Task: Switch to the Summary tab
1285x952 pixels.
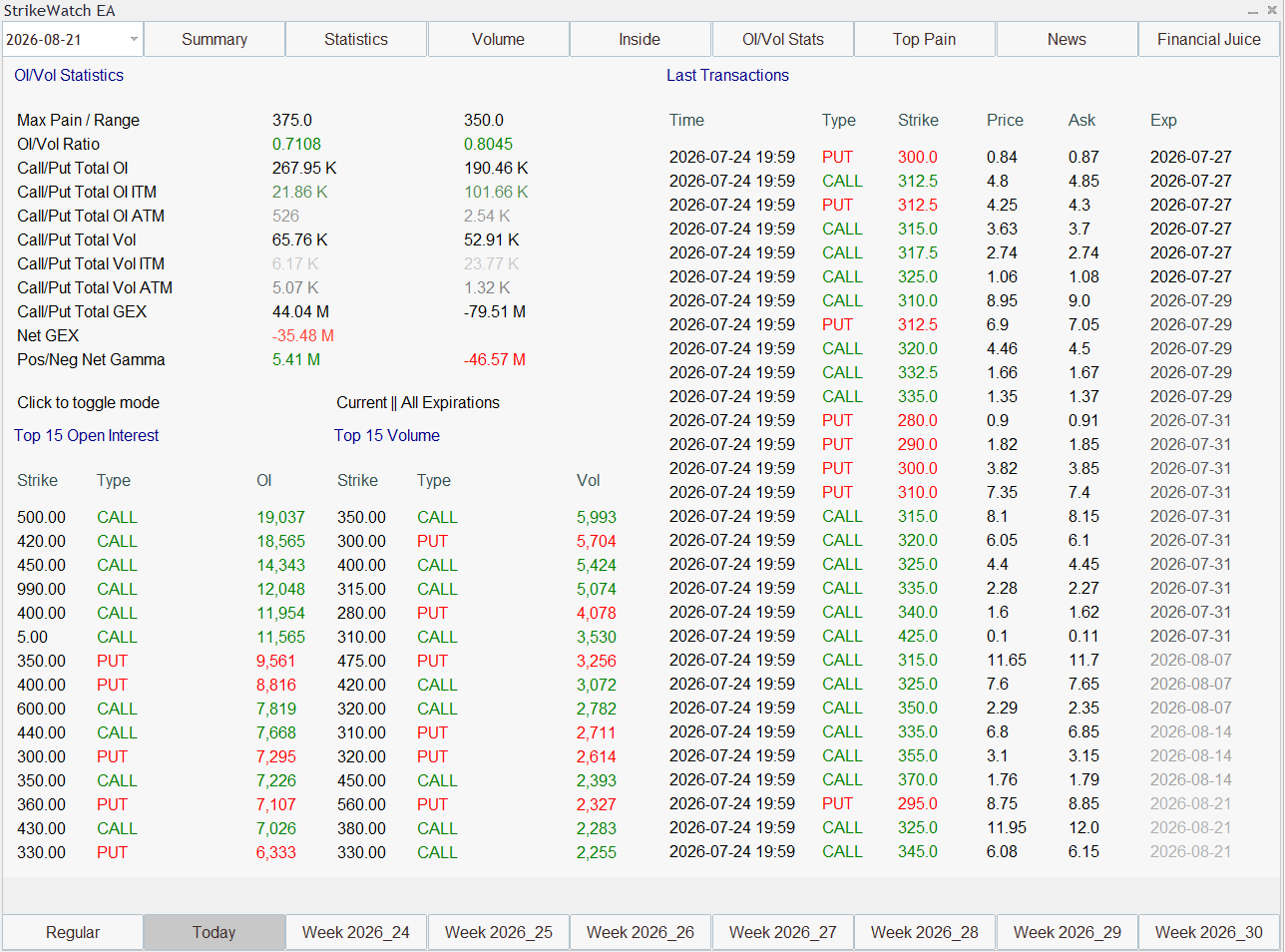Action: coord(214,40)
